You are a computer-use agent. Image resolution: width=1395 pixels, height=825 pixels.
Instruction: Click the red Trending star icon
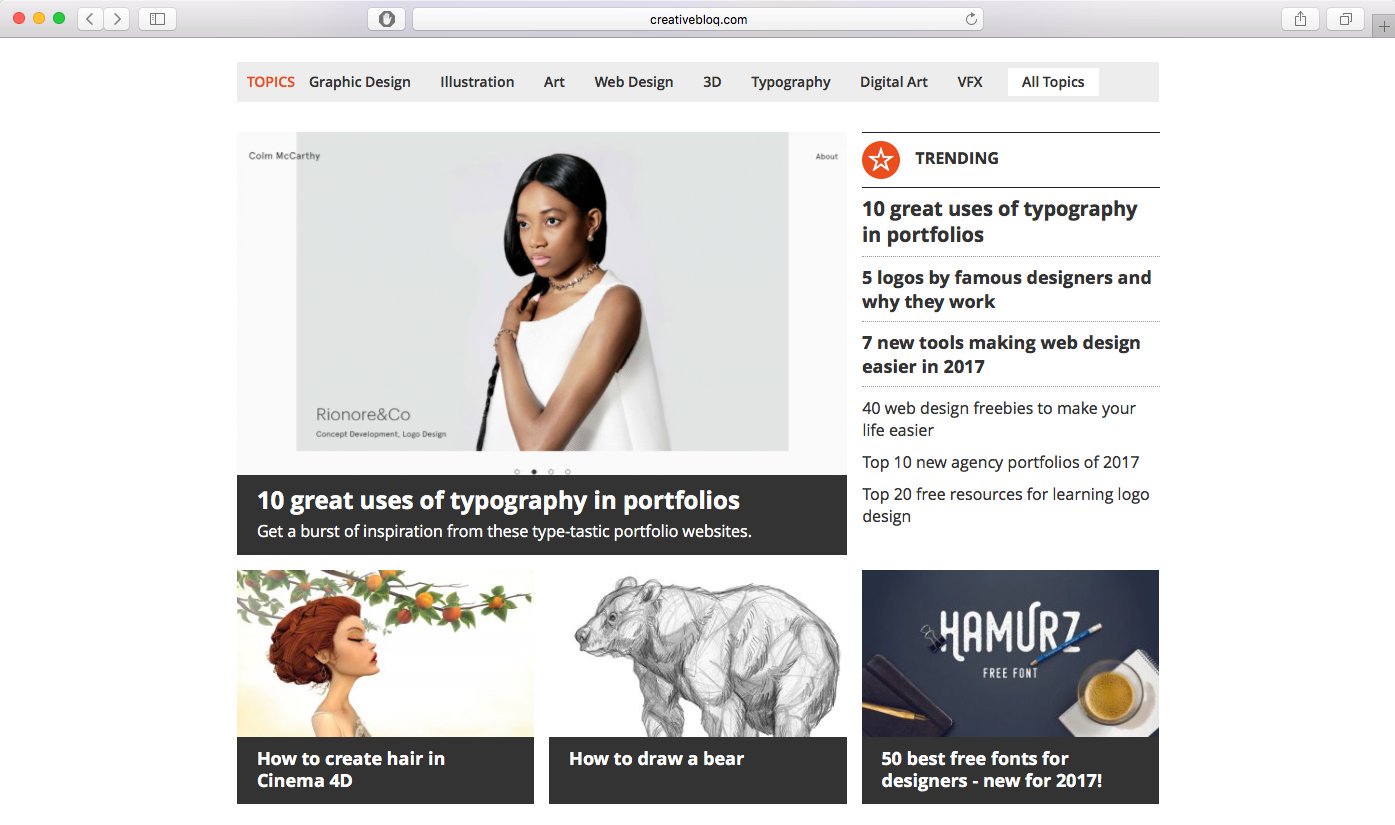[x=880, y=158]
